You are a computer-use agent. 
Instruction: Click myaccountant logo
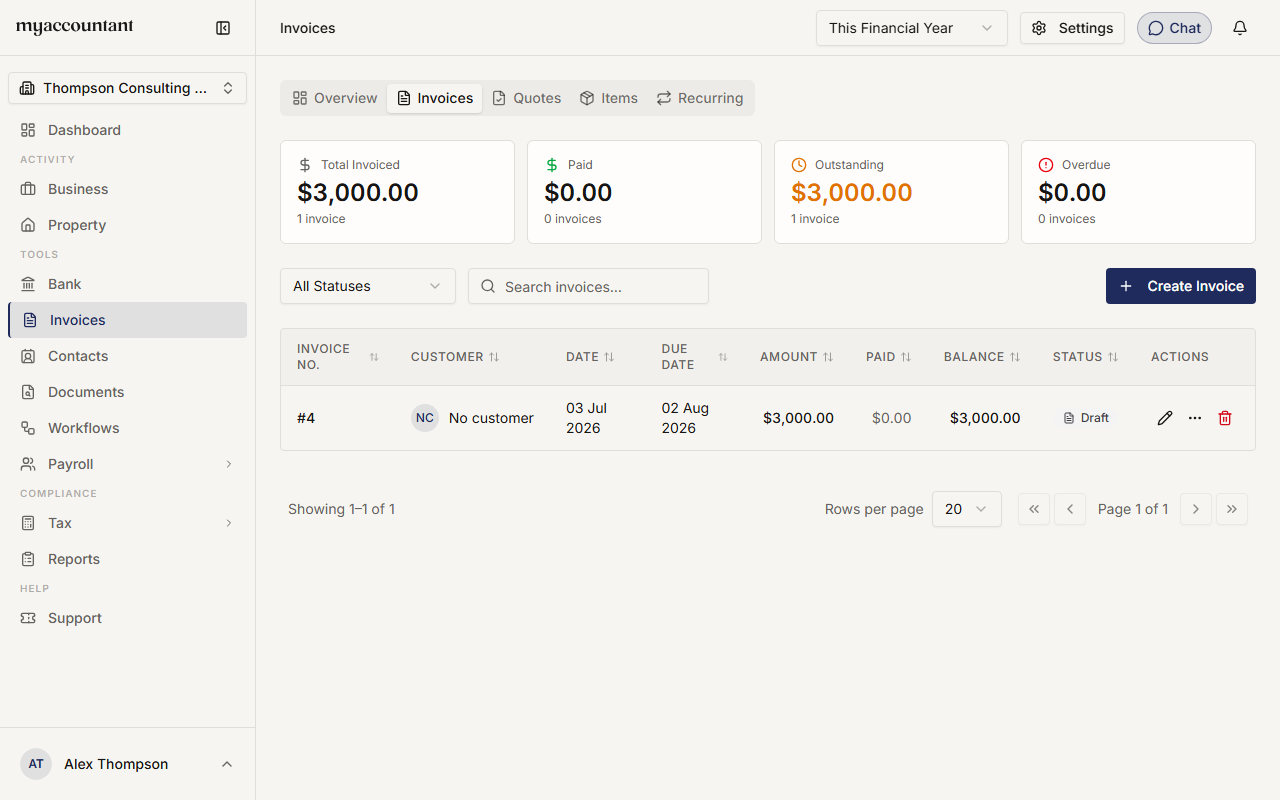[75, 27]
